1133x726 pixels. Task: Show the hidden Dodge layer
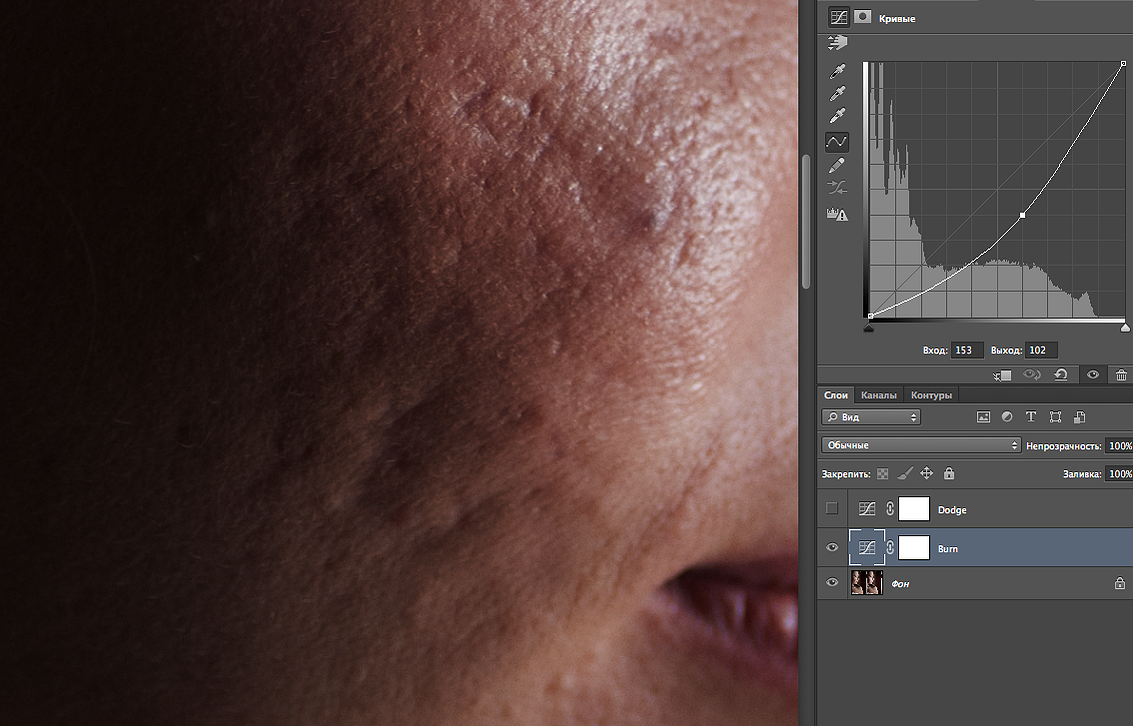pyautogui.click(x=832, y=509)
